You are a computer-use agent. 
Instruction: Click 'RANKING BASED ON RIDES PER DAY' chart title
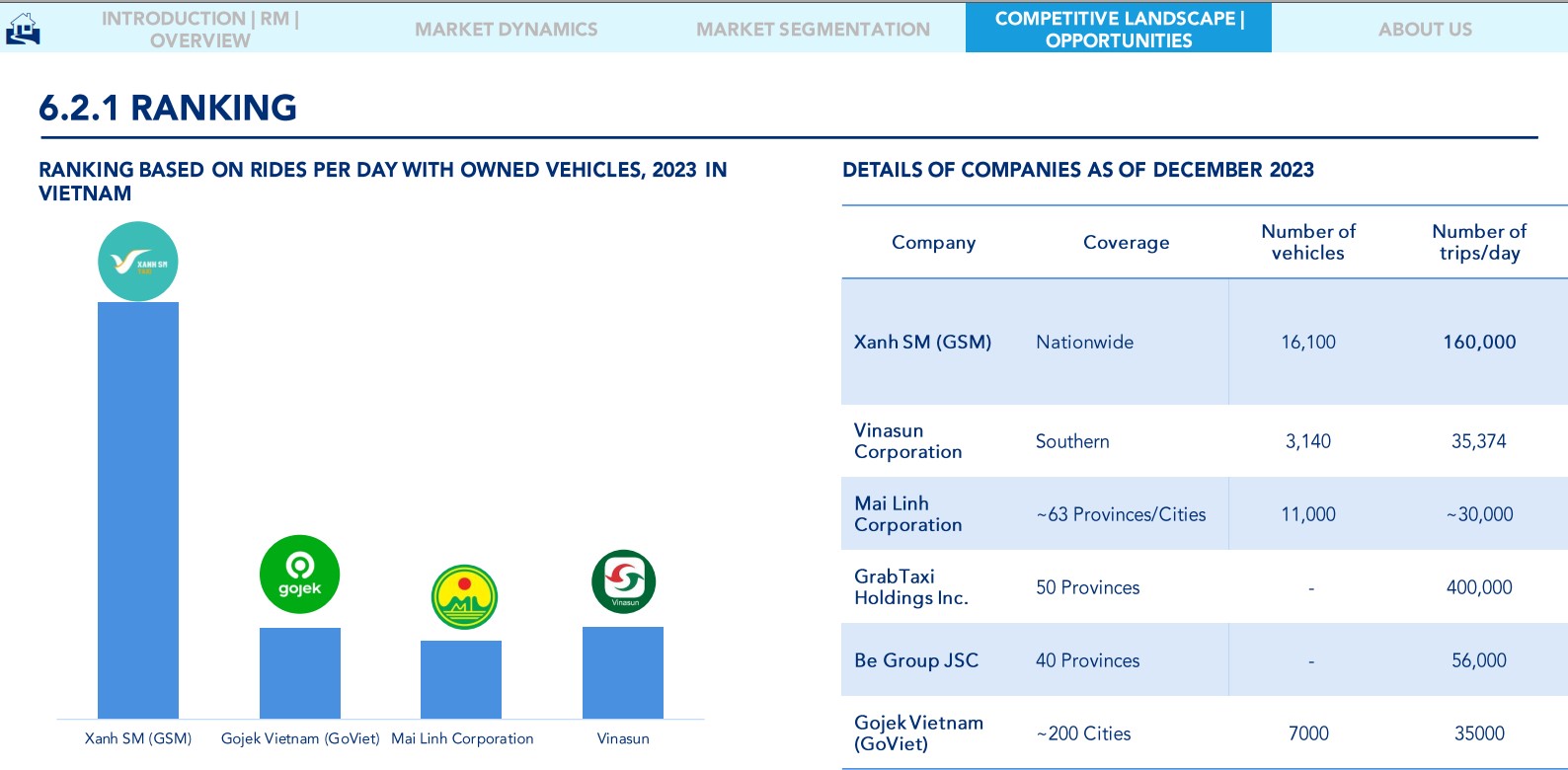383,182
